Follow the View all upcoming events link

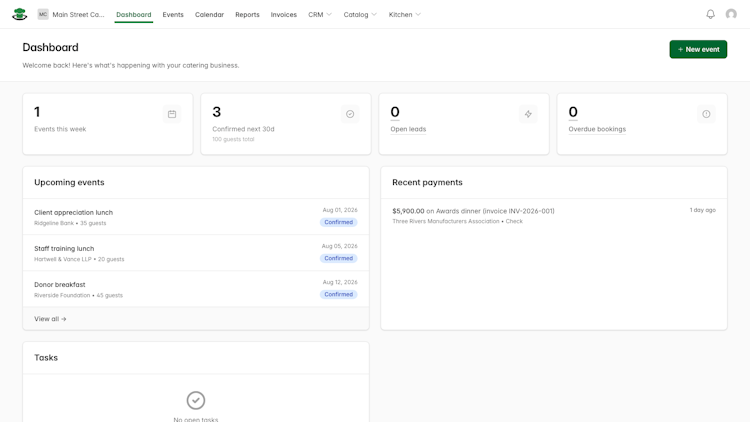(x=50, y=319)
